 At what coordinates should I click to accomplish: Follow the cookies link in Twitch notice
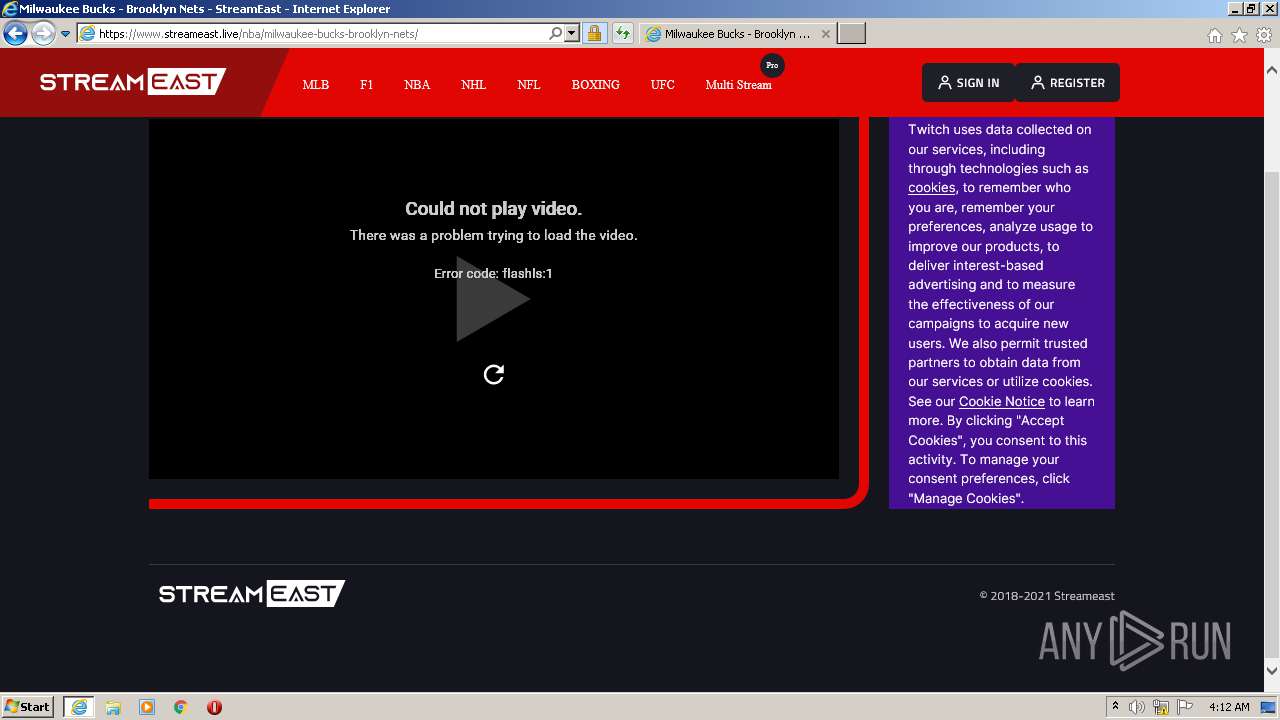click(932, 187)
